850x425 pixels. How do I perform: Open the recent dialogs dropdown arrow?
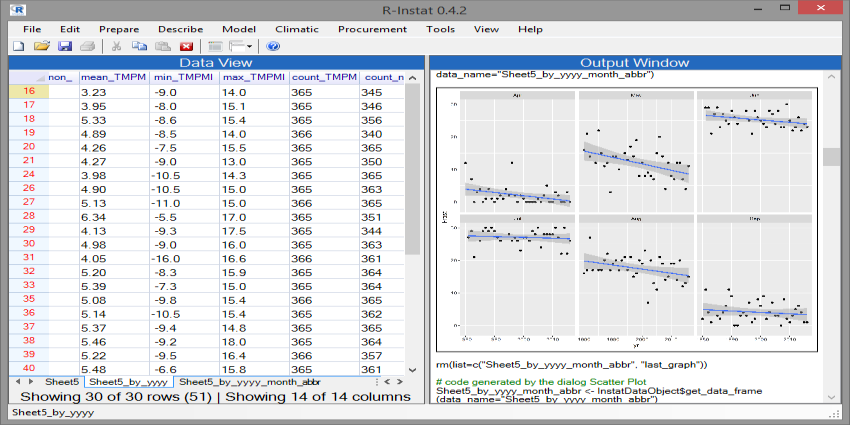tap(249, 47)
